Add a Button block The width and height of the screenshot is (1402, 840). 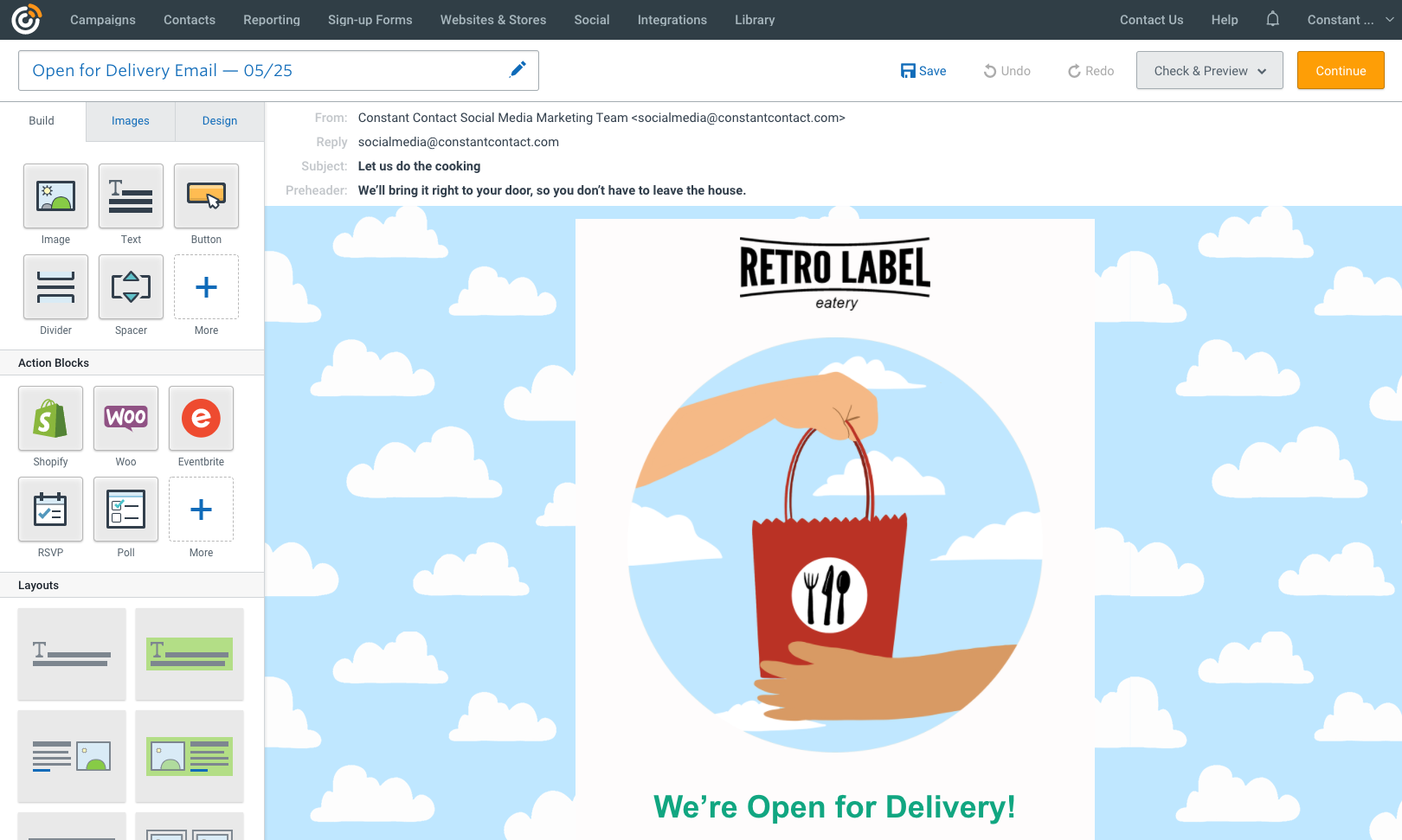[206, 196]
